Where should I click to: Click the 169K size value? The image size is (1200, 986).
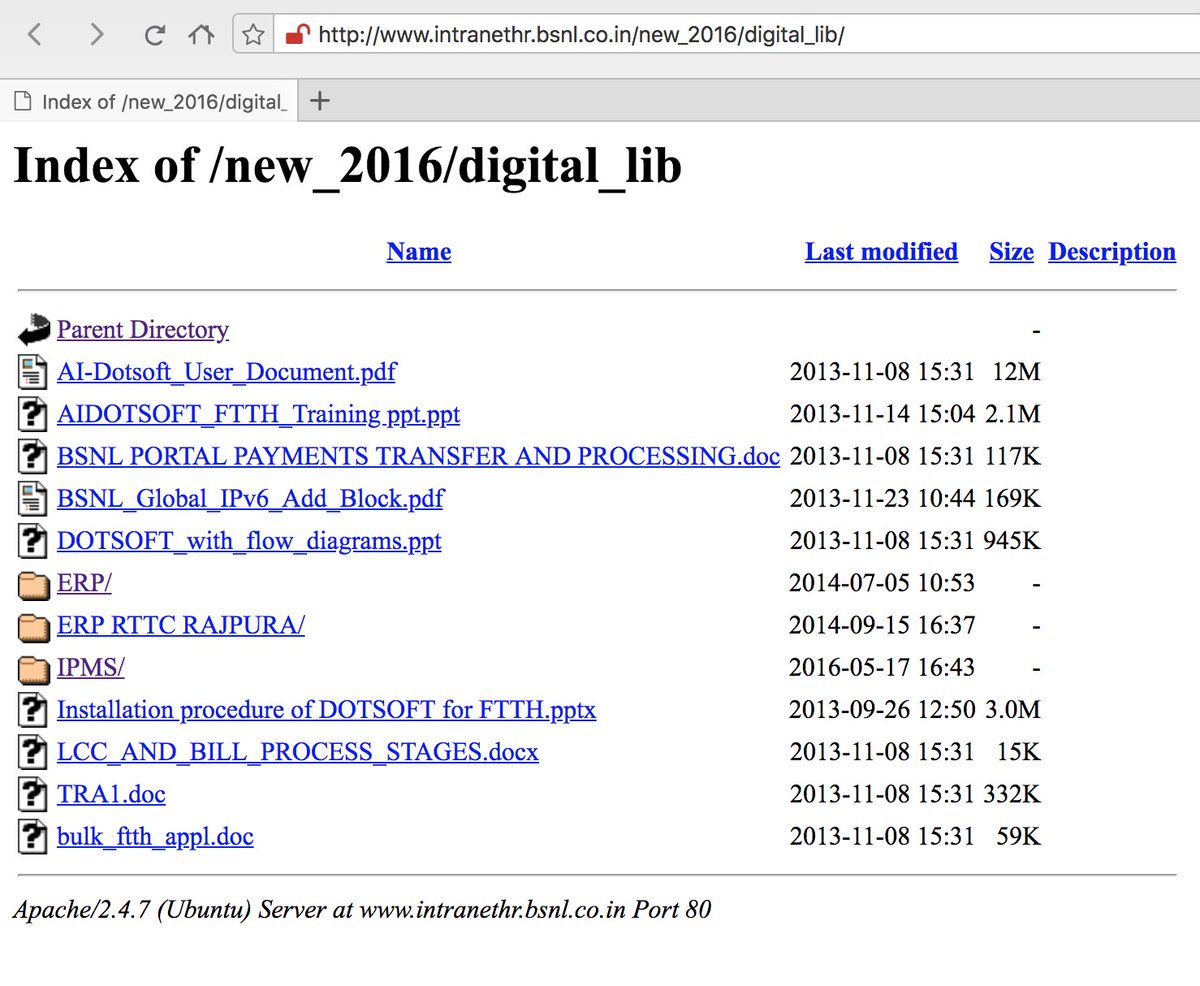(x=1011, y=498)
